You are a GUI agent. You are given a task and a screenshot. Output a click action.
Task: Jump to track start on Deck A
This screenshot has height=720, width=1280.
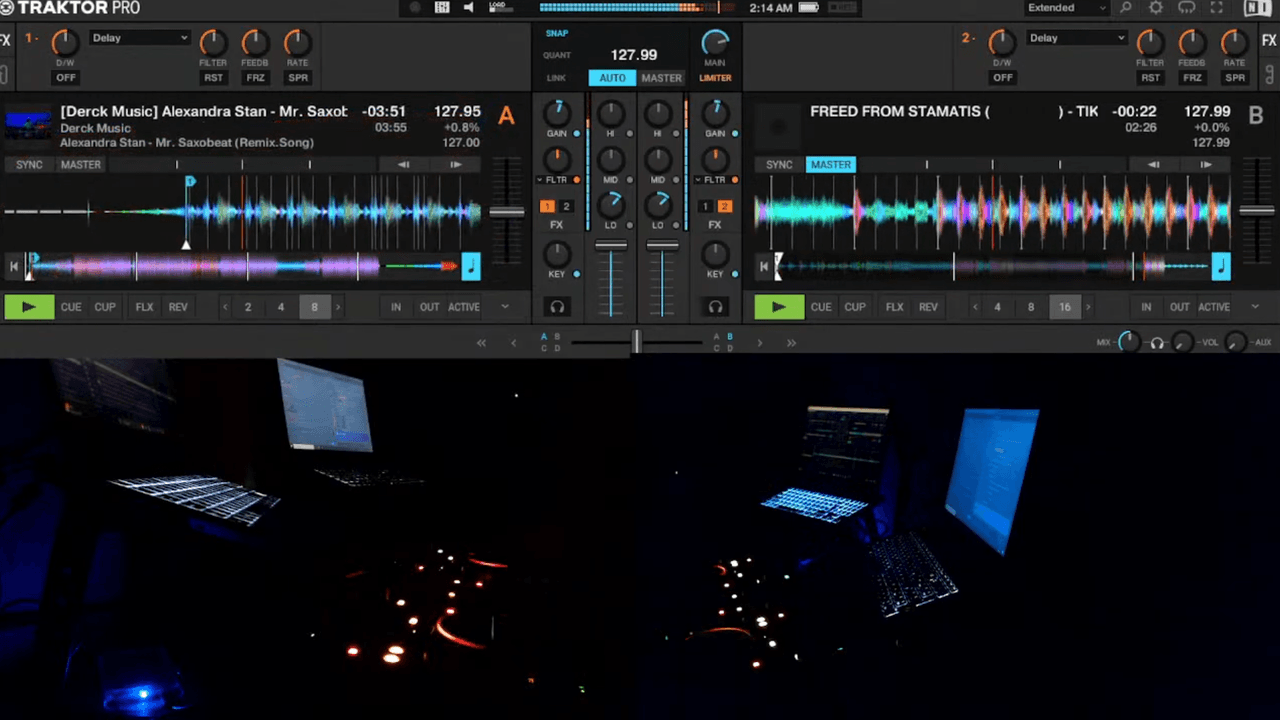coord(13,266)
